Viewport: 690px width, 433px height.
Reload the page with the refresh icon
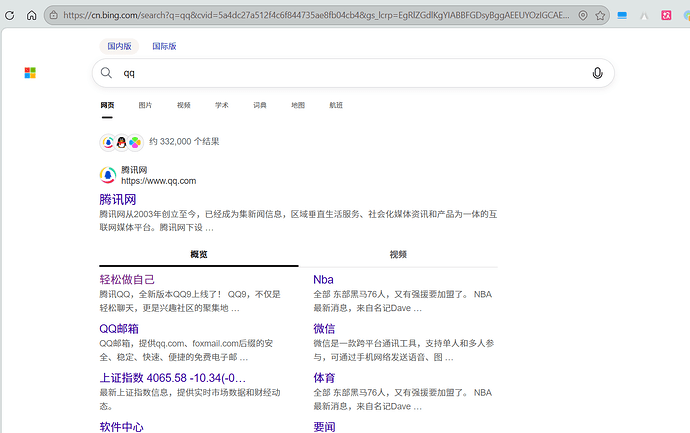click(10, 15)
